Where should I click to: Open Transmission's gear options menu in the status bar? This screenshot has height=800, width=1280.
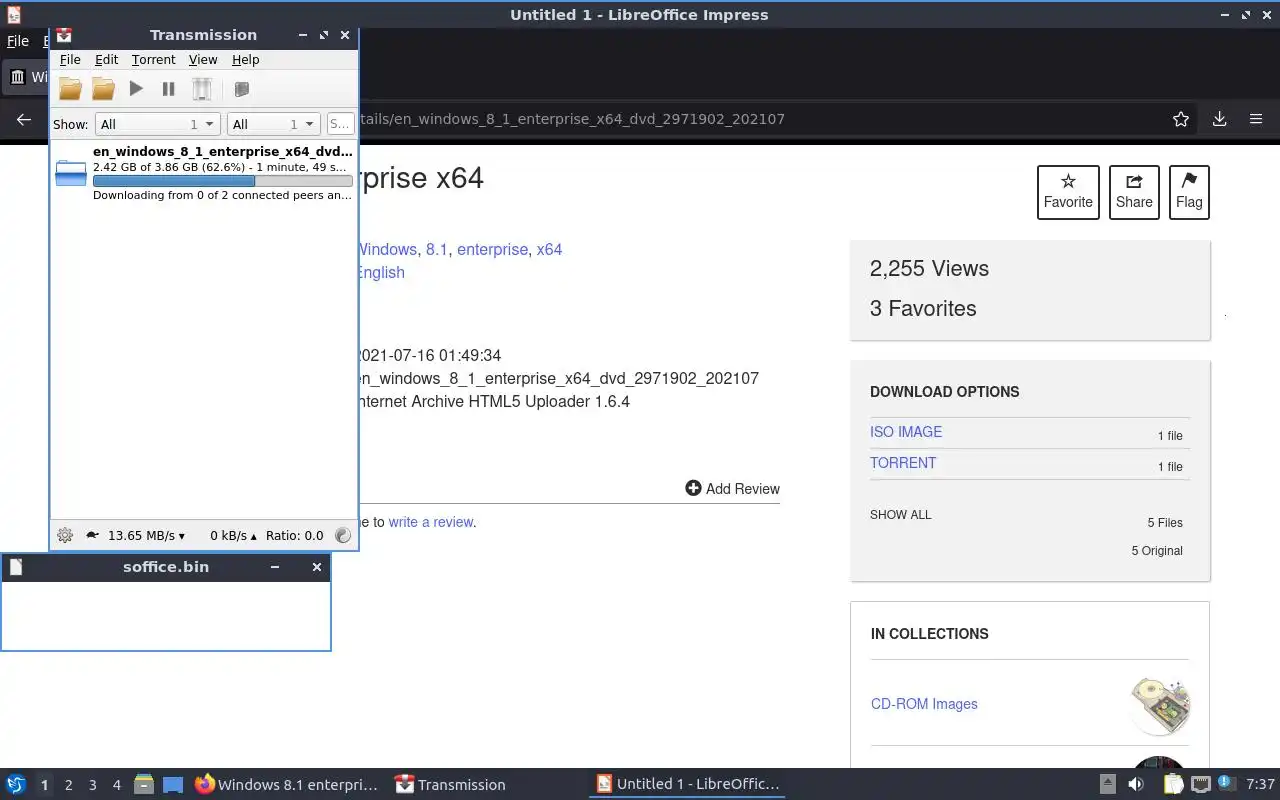[65, 535]
